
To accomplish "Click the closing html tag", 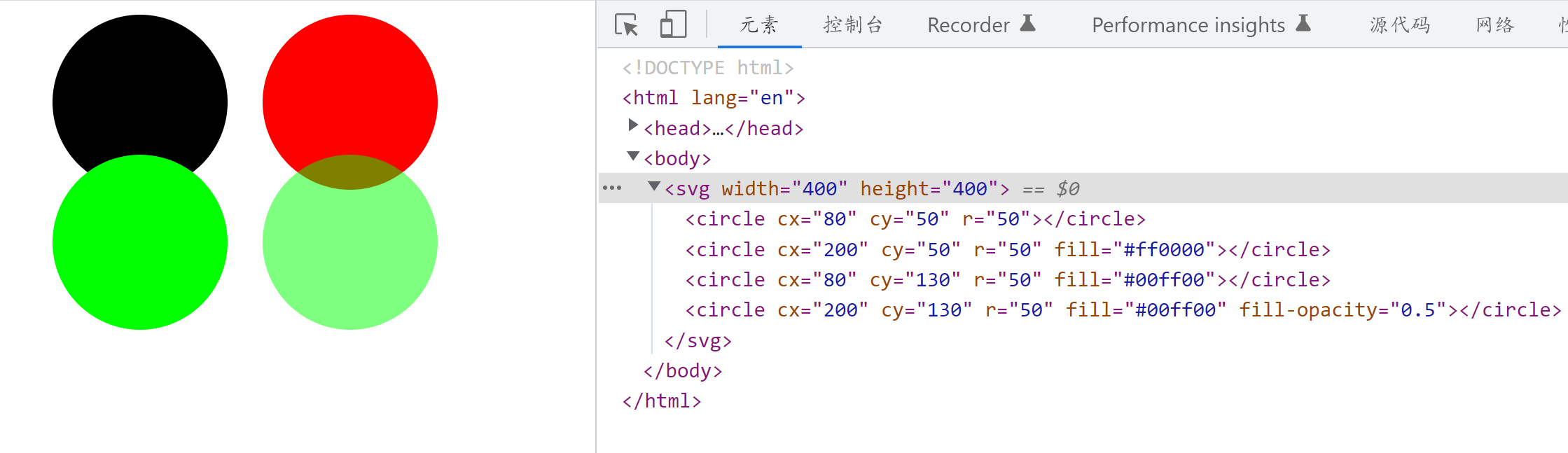I will 662,401.
